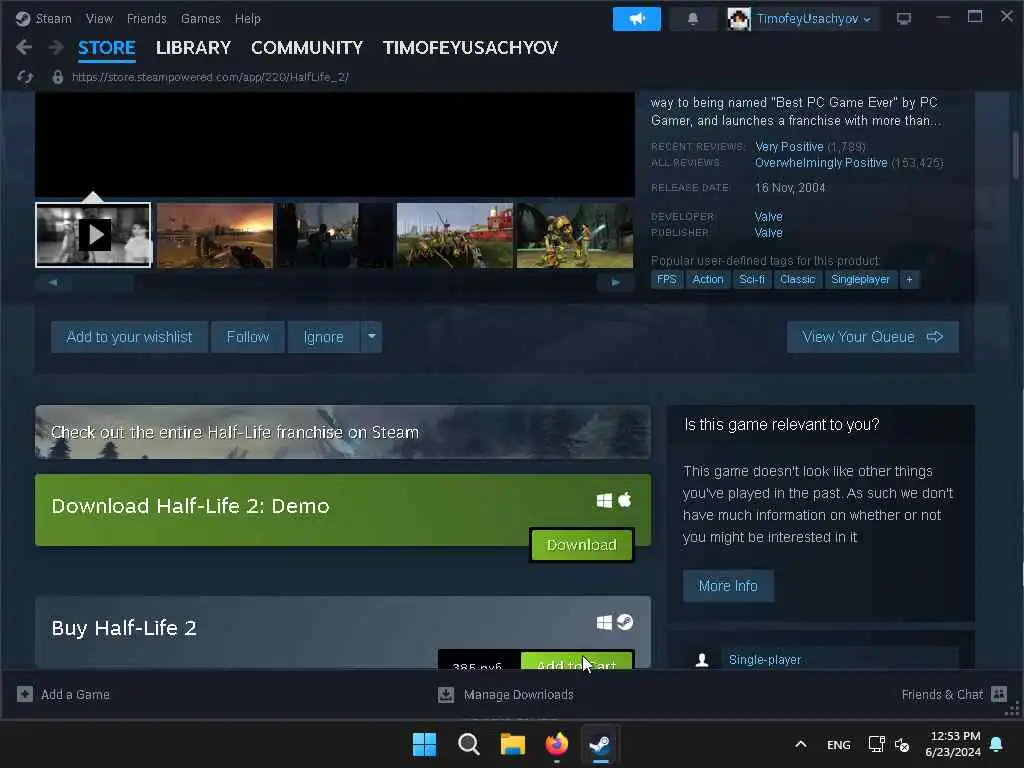Click right arrow of screenshot strip
Screen dimensions: 1024x768
(615, 283)
